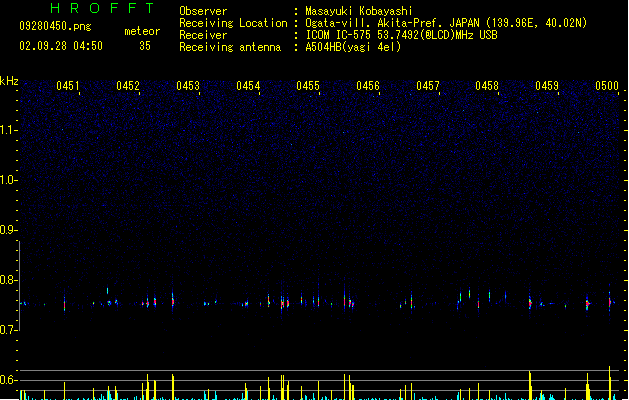Click the meteor label
629x400 pixels.
(142, 31)
